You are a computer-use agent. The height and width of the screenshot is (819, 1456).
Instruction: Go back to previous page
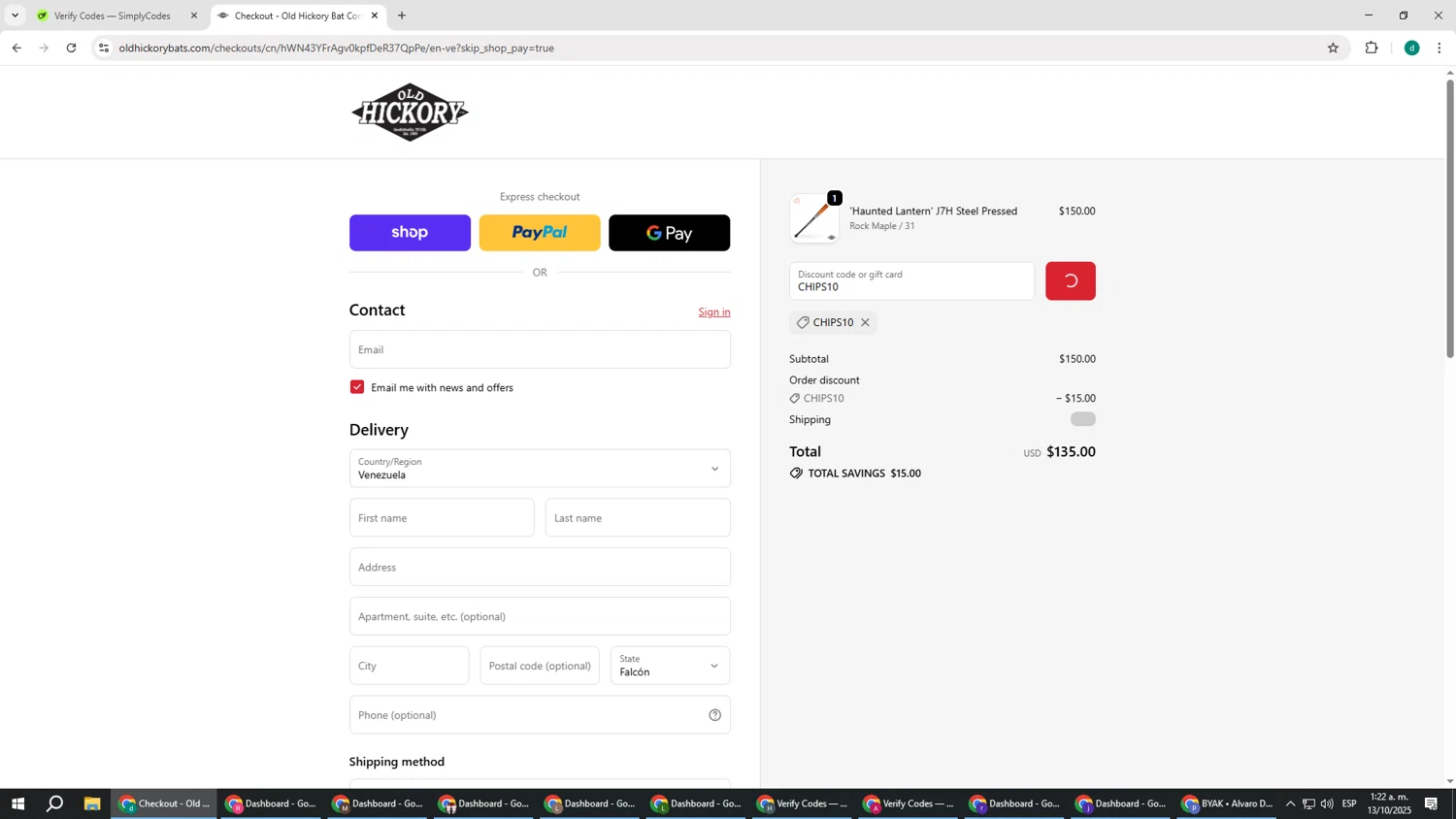(x=17, y=48)
